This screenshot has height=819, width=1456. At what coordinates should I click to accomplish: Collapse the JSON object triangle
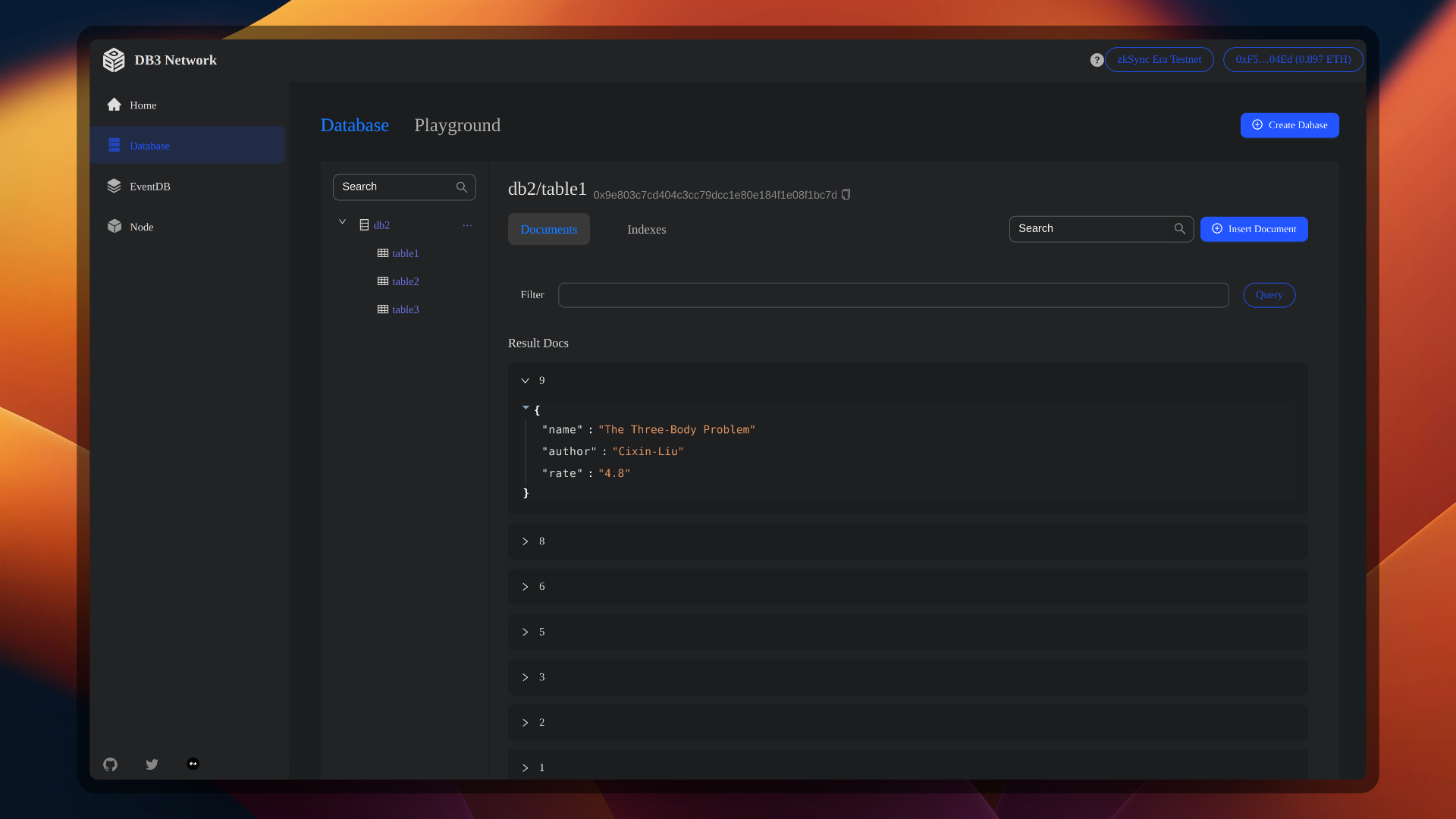pos(526,408)
